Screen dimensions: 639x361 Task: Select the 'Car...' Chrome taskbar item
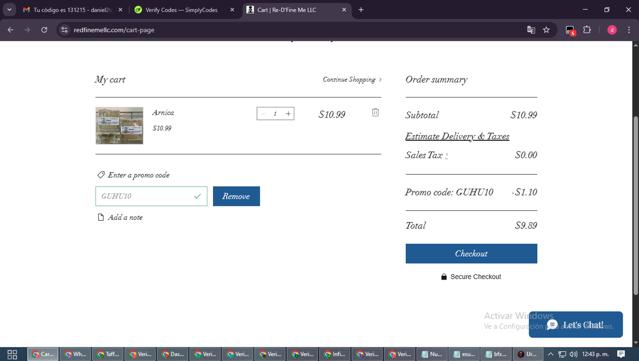pos(43,354)
